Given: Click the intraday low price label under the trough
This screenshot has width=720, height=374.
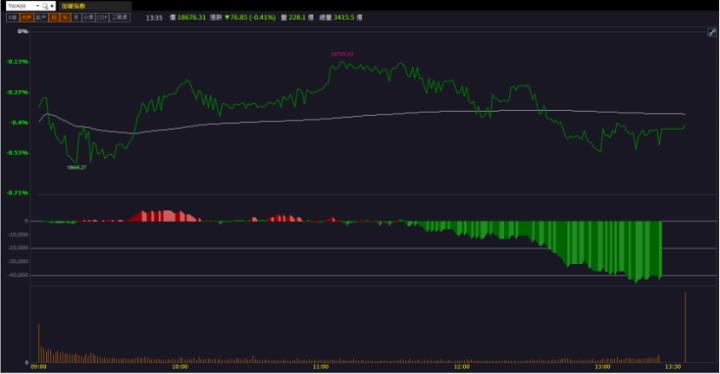Looking at the screenshot, I should (76, 168).
